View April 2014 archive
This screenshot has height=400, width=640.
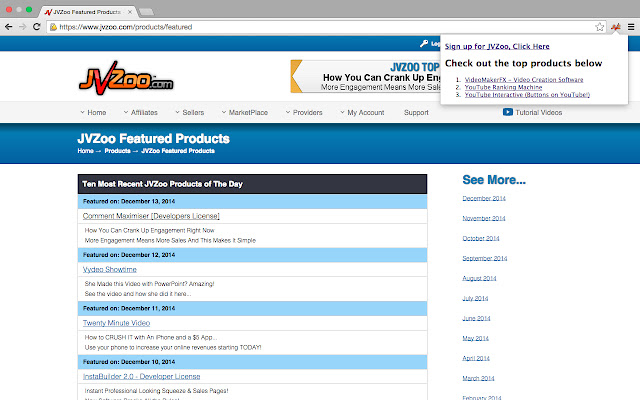[476, 358]
